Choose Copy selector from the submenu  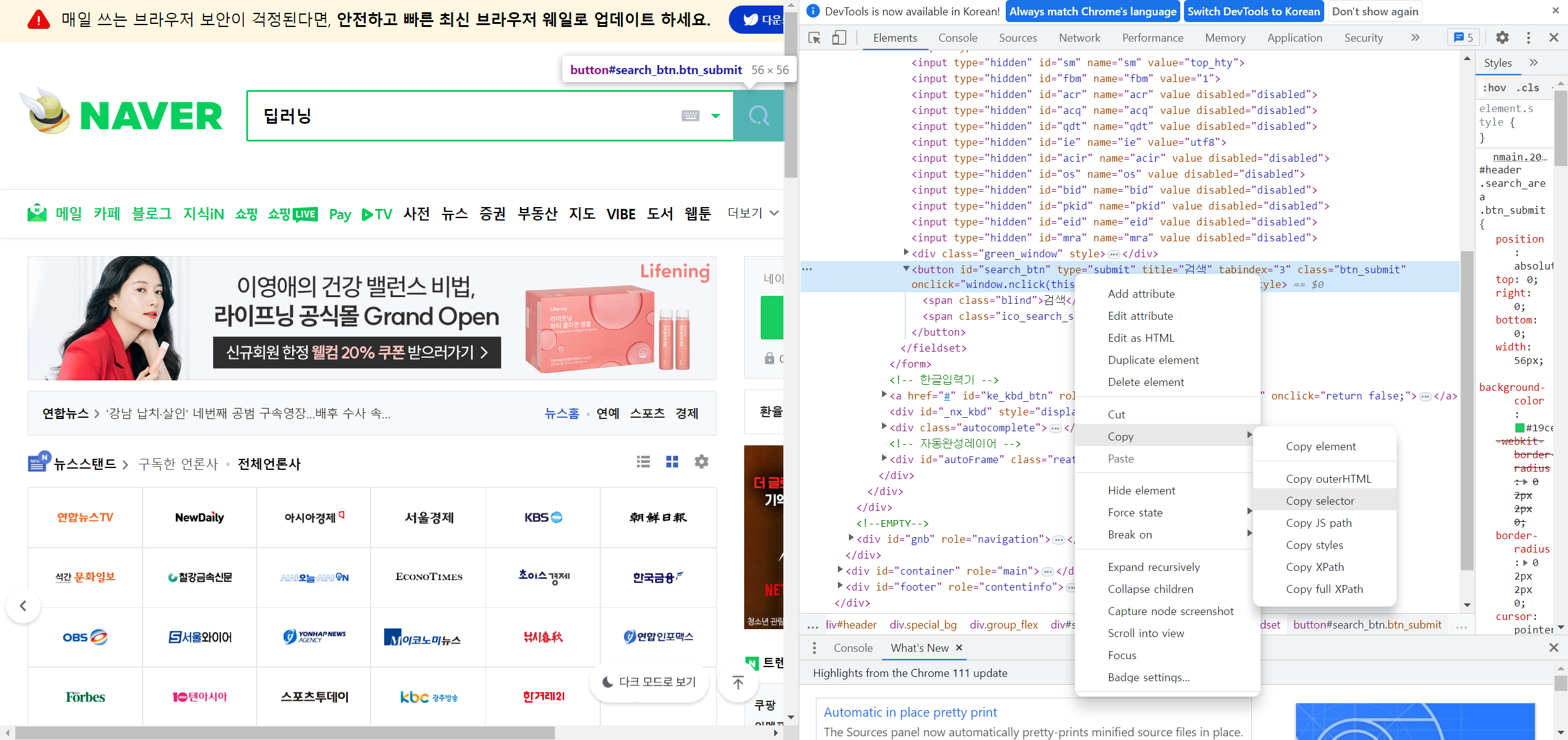click(x=1320, y=501)
